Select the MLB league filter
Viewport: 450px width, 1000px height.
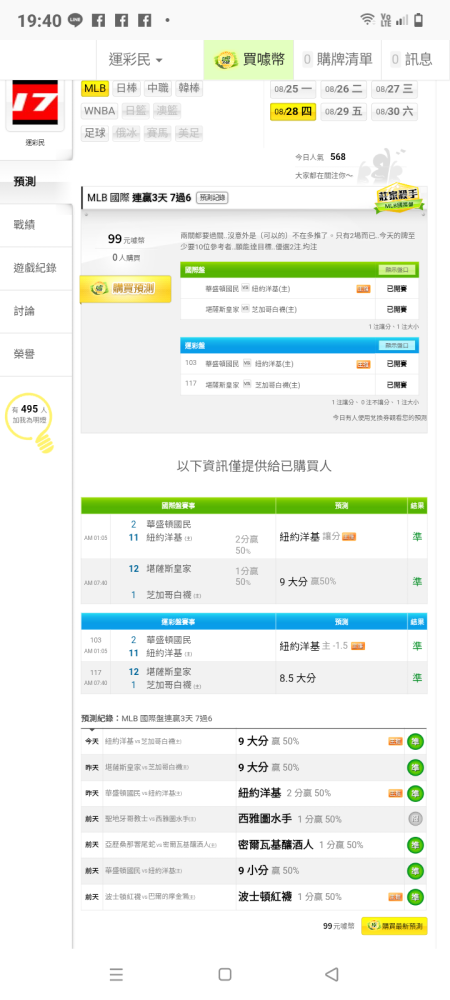tap(96, 88)
